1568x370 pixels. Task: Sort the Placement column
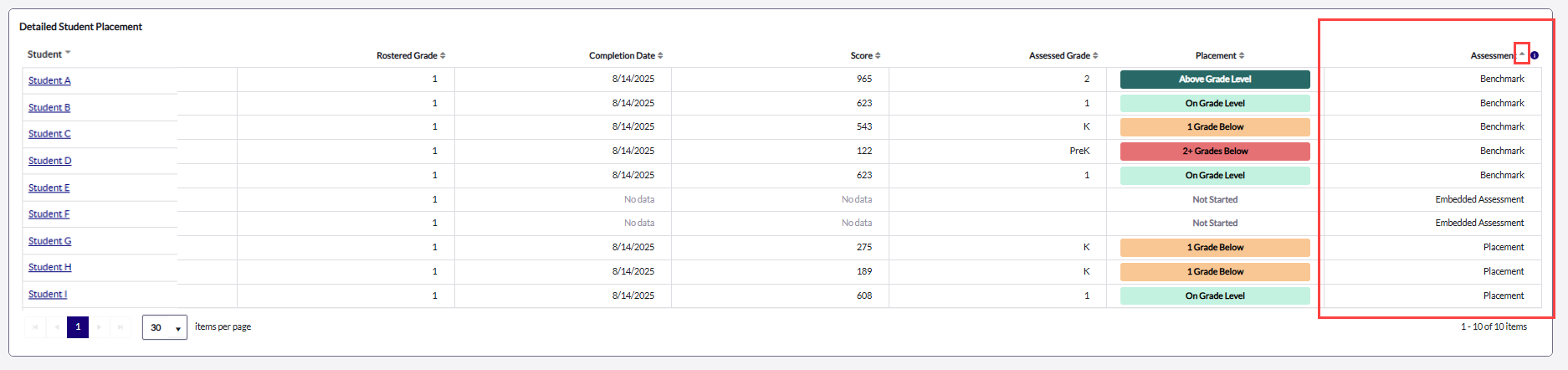tap(1242, 56)
